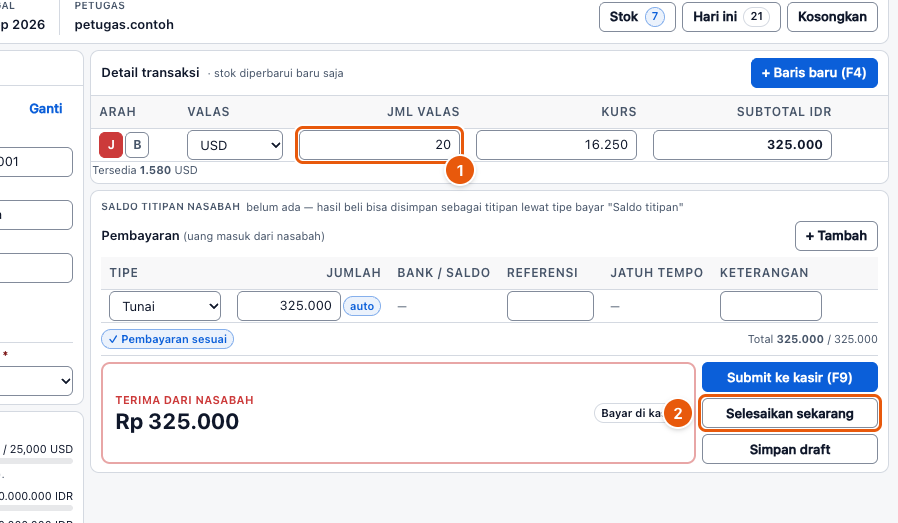
Task: Click Selesaikan sekarang button
Action: tap(790, 414)
